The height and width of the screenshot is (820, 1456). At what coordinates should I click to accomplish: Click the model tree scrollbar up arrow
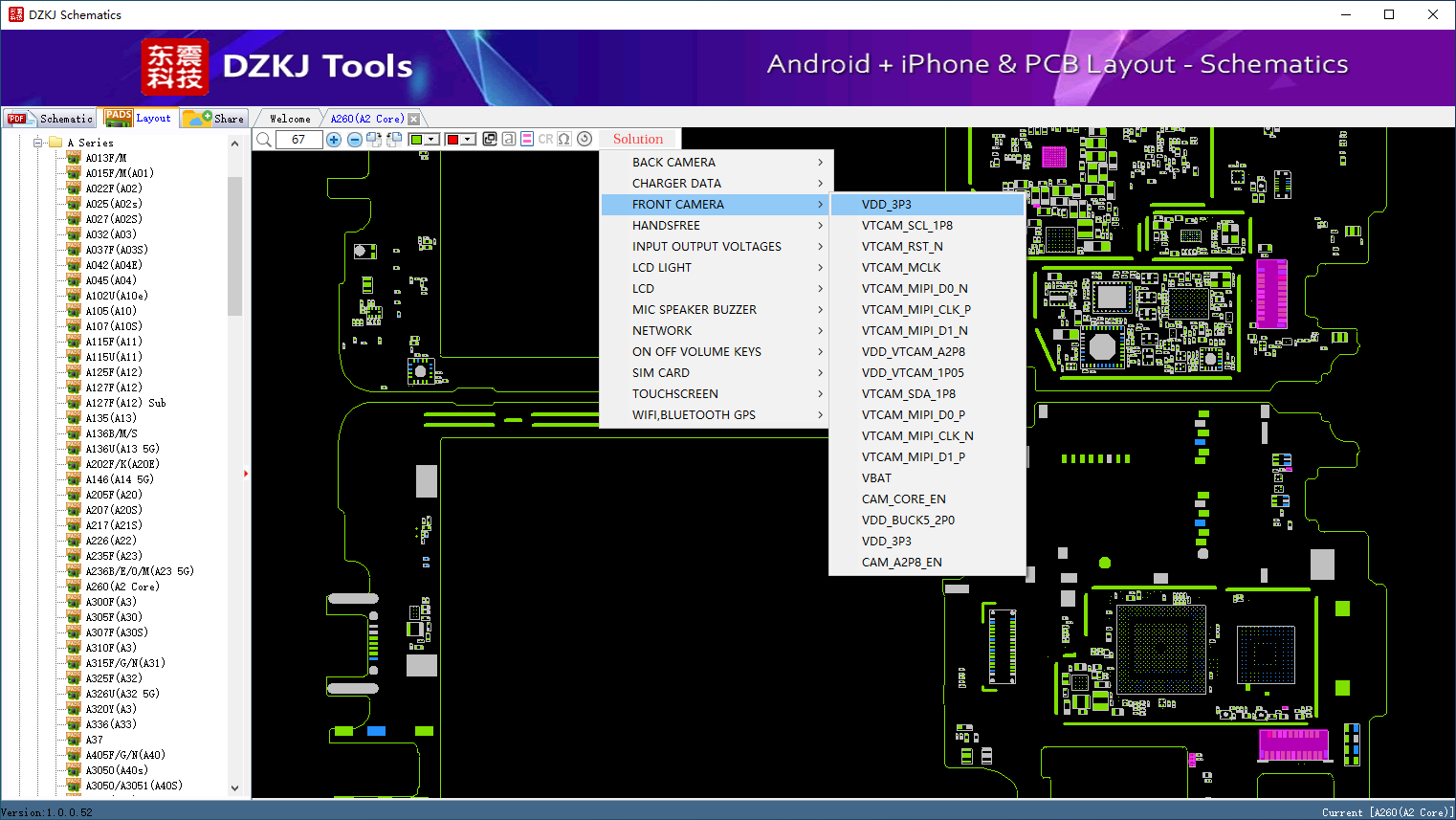[x=235, y=144]
